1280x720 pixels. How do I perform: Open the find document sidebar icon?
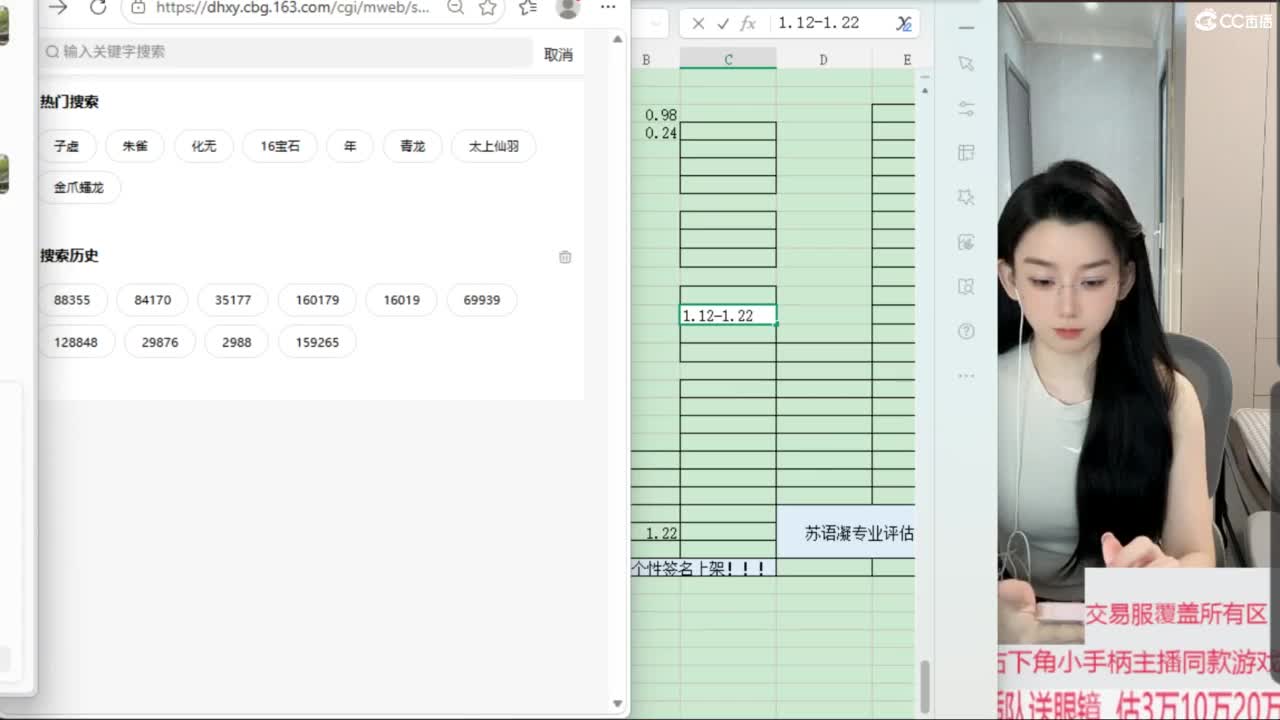(x=965, y=287)
